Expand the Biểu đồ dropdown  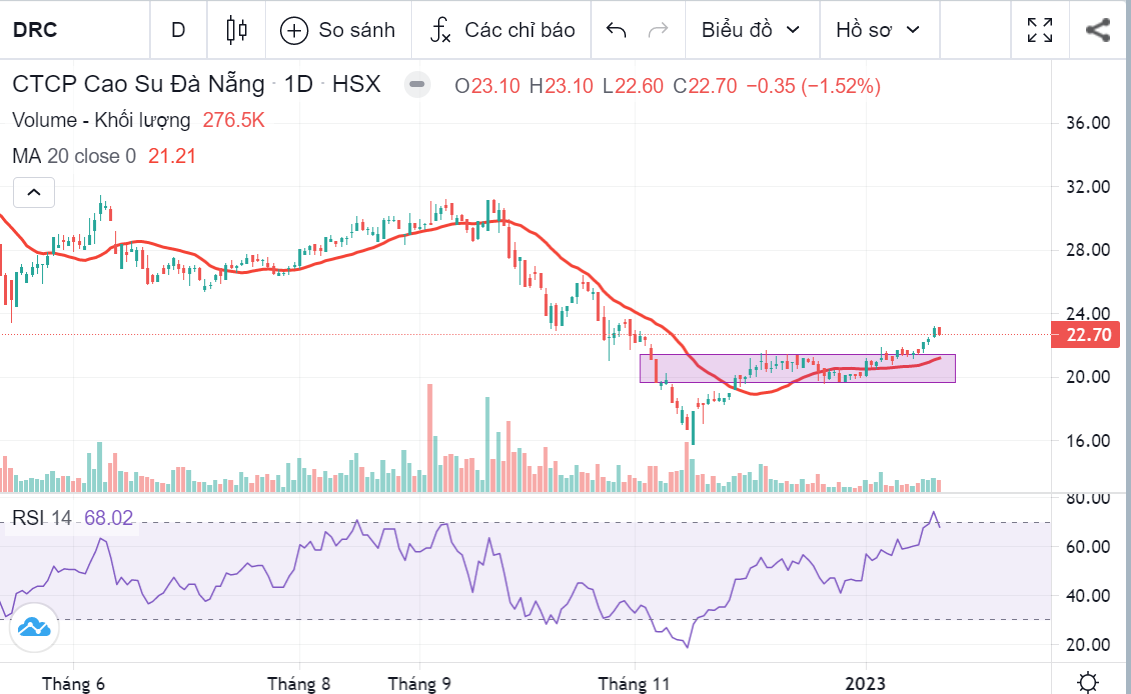point(750,30)
